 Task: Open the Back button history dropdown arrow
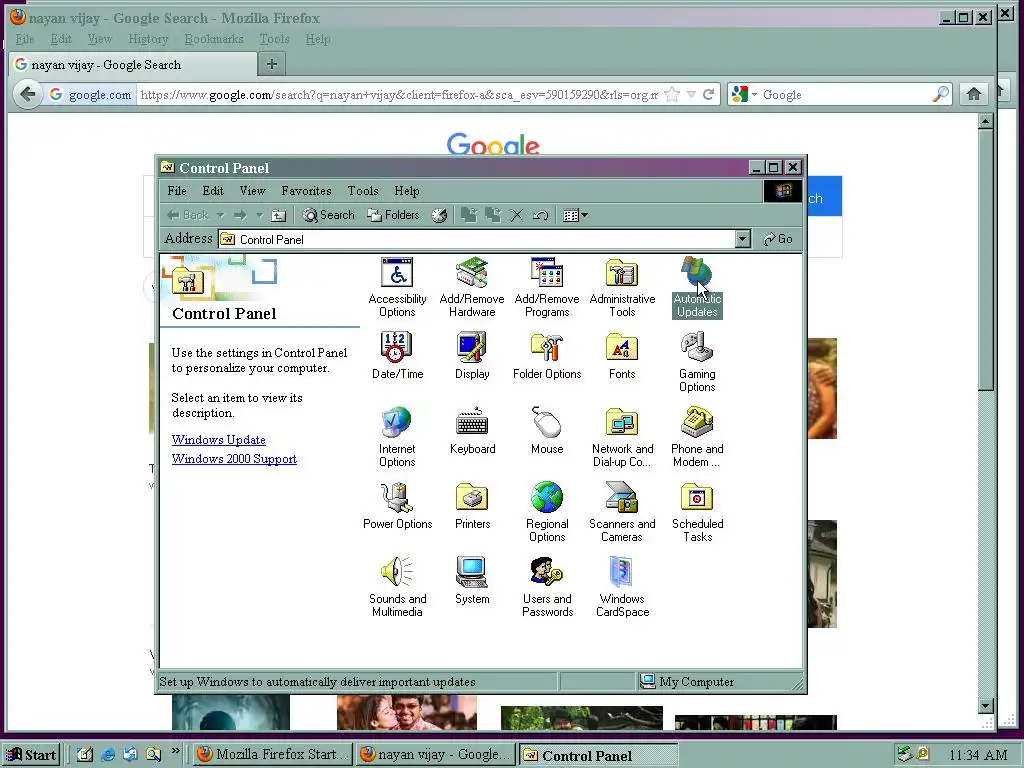click(x=221, y=215)
